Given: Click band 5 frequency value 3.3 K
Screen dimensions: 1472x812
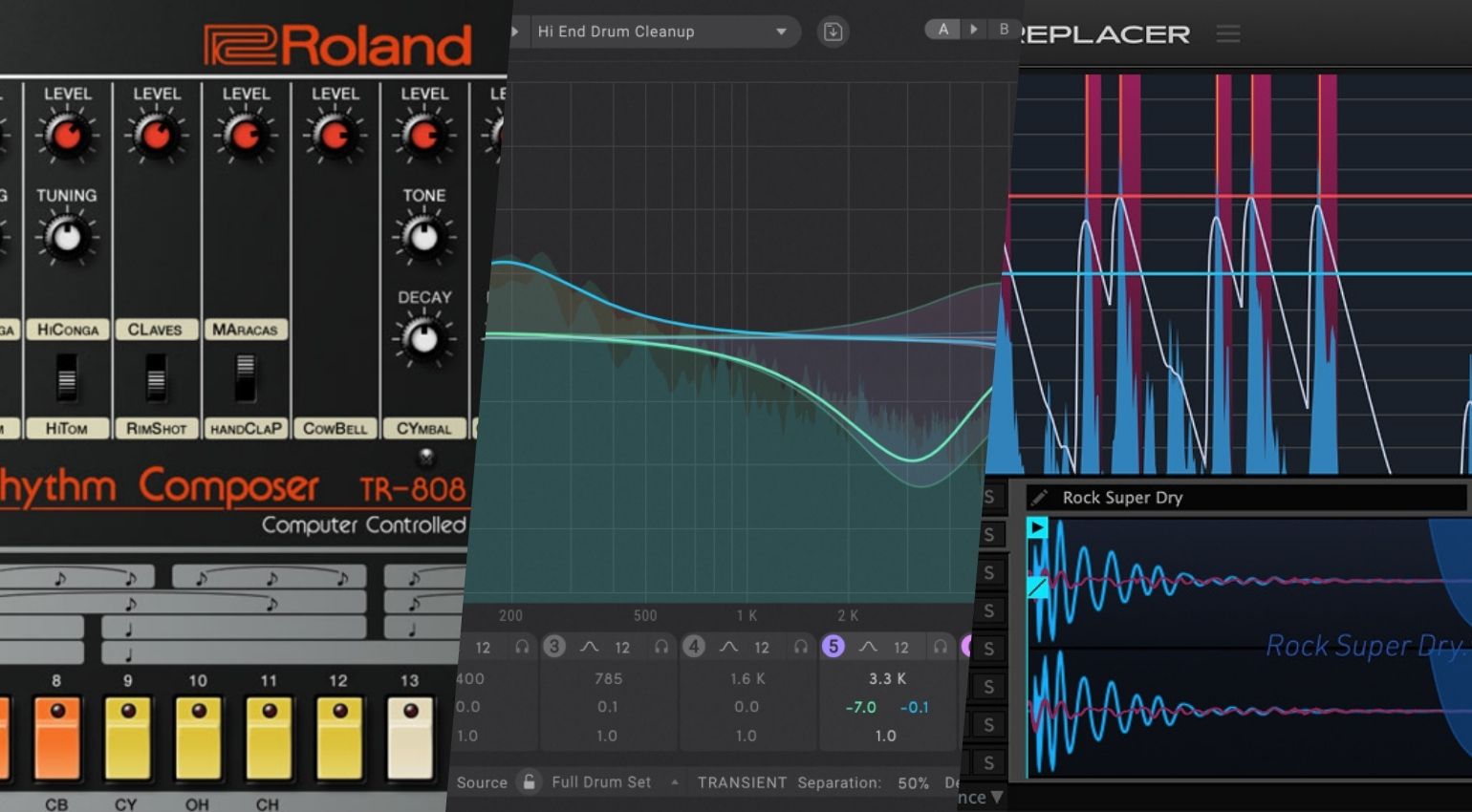Looking at the screenshot, I should 887,678.
